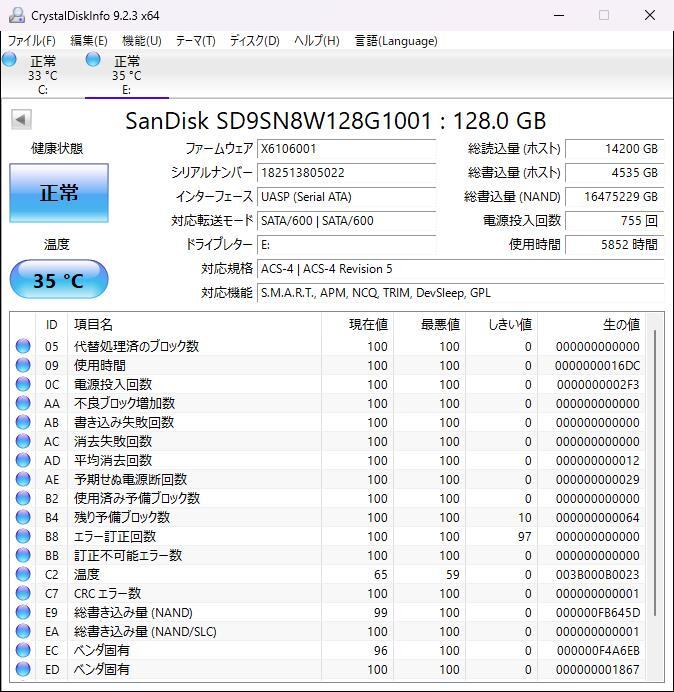This screenshot has height=692, width=674.
Task: Open the 言語(Language) menu
Action: pos(396,41)
